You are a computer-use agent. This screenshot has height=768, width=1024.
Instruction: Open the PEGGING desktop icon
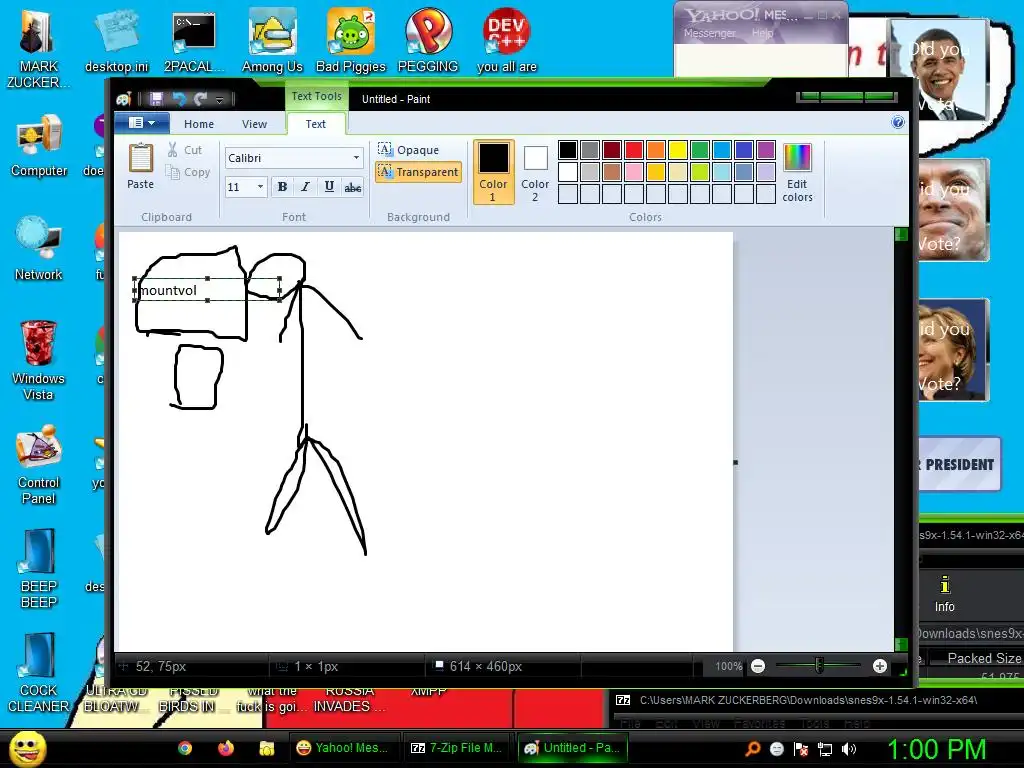point(428,40)
